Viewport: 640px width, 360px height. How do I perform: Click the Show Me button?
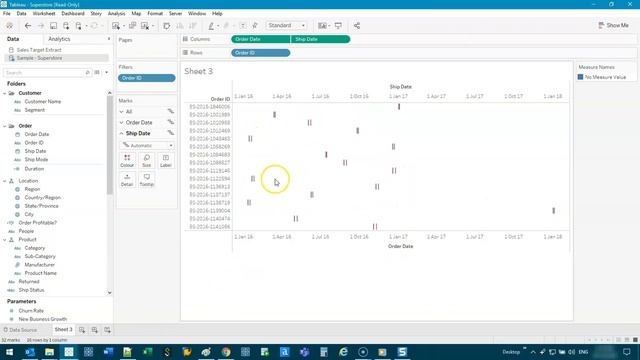(x=613, y=25)
